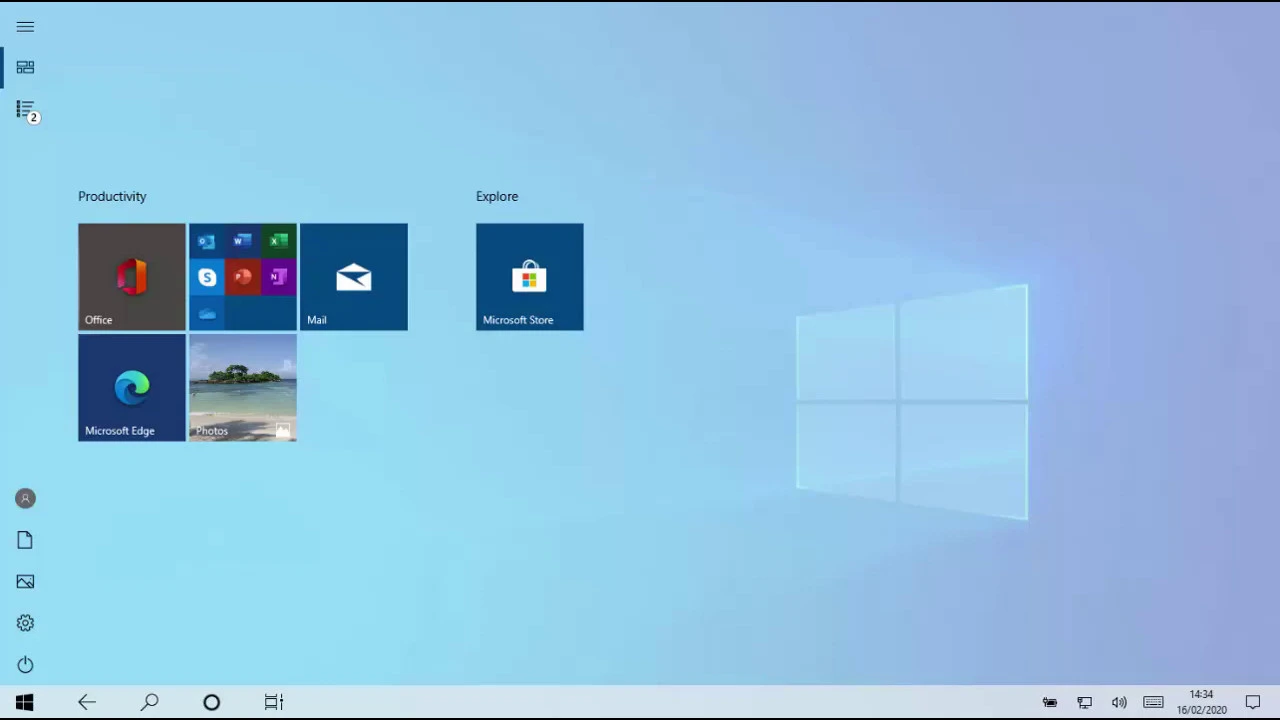Launch the Microsoft Edge tile
This screenshot has width=1280, height=720.
click(x=132, y=388)
